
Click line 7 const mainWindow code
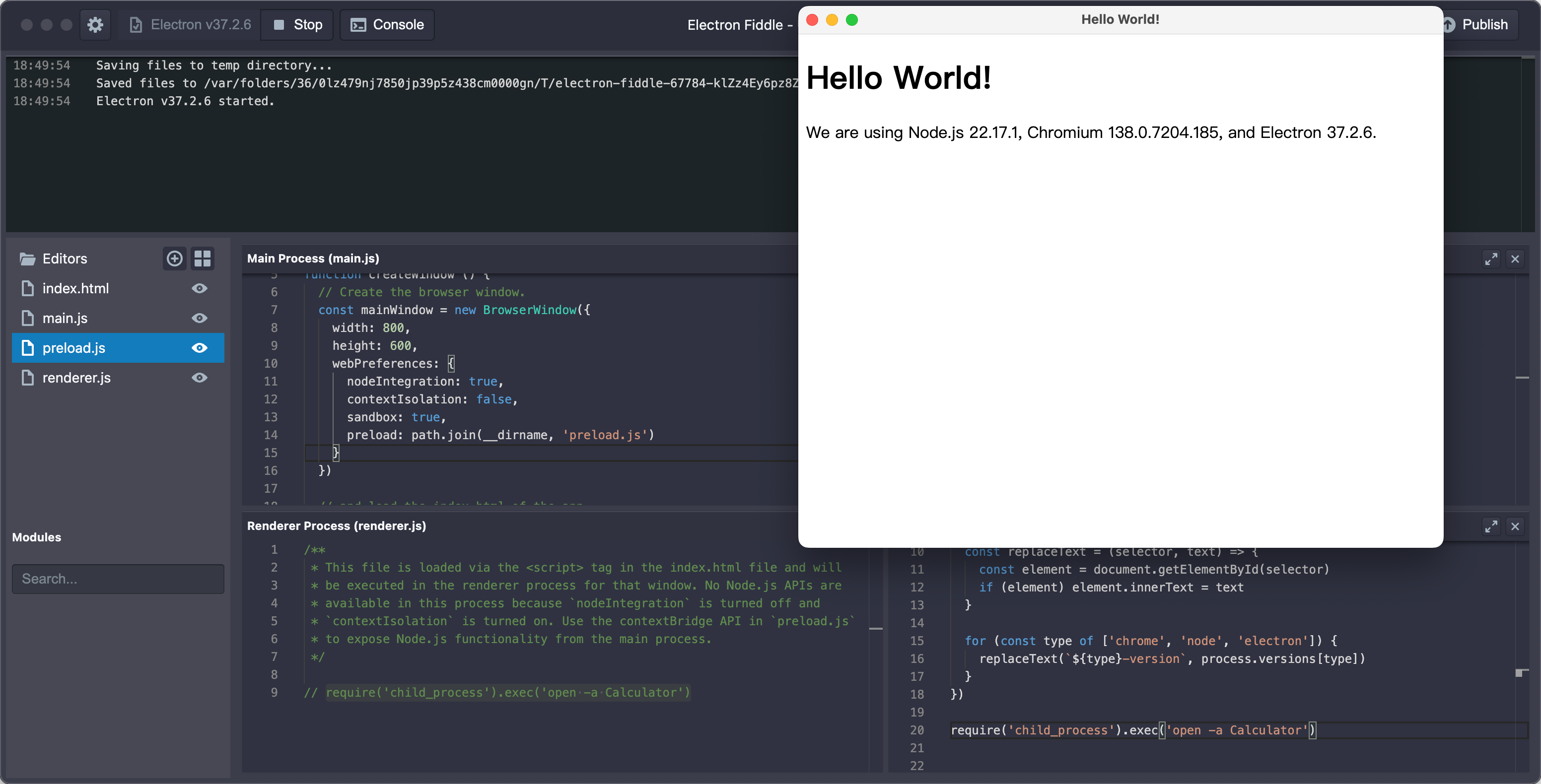[x=454, y=310]
